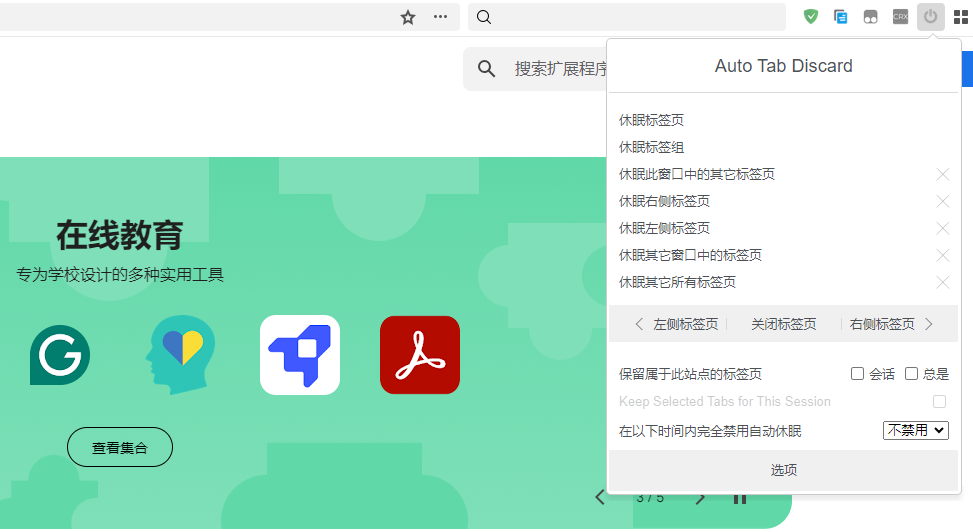Click 右侧标签页 navigation button
Image resolution: width=973 pixels, height=532 pixels.
coord(891,324)
